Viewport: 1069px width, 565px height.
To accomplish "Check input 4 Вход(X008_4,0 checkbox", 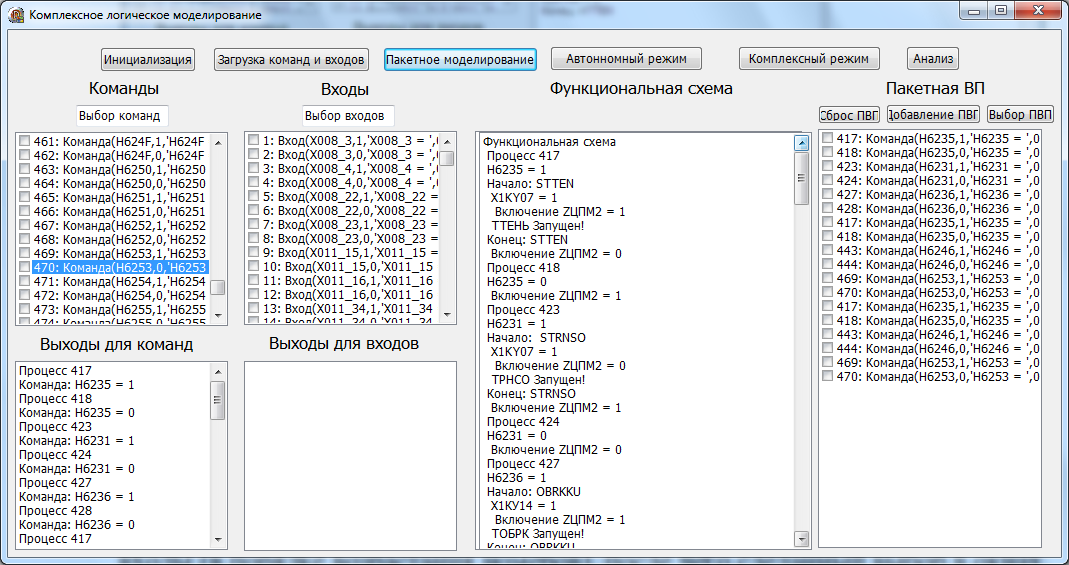I will click(254, 182).
